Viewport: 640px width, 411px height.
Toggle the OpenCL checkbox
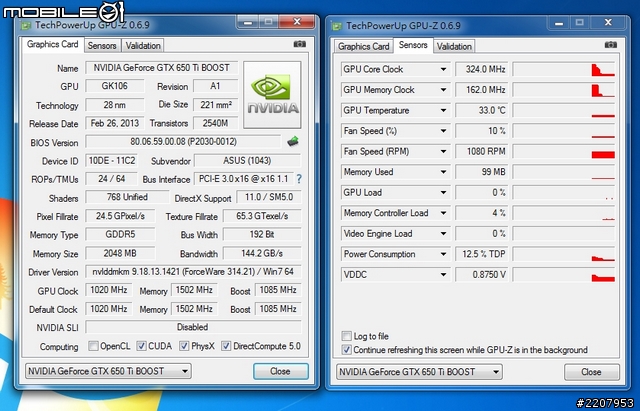point(93,346)
